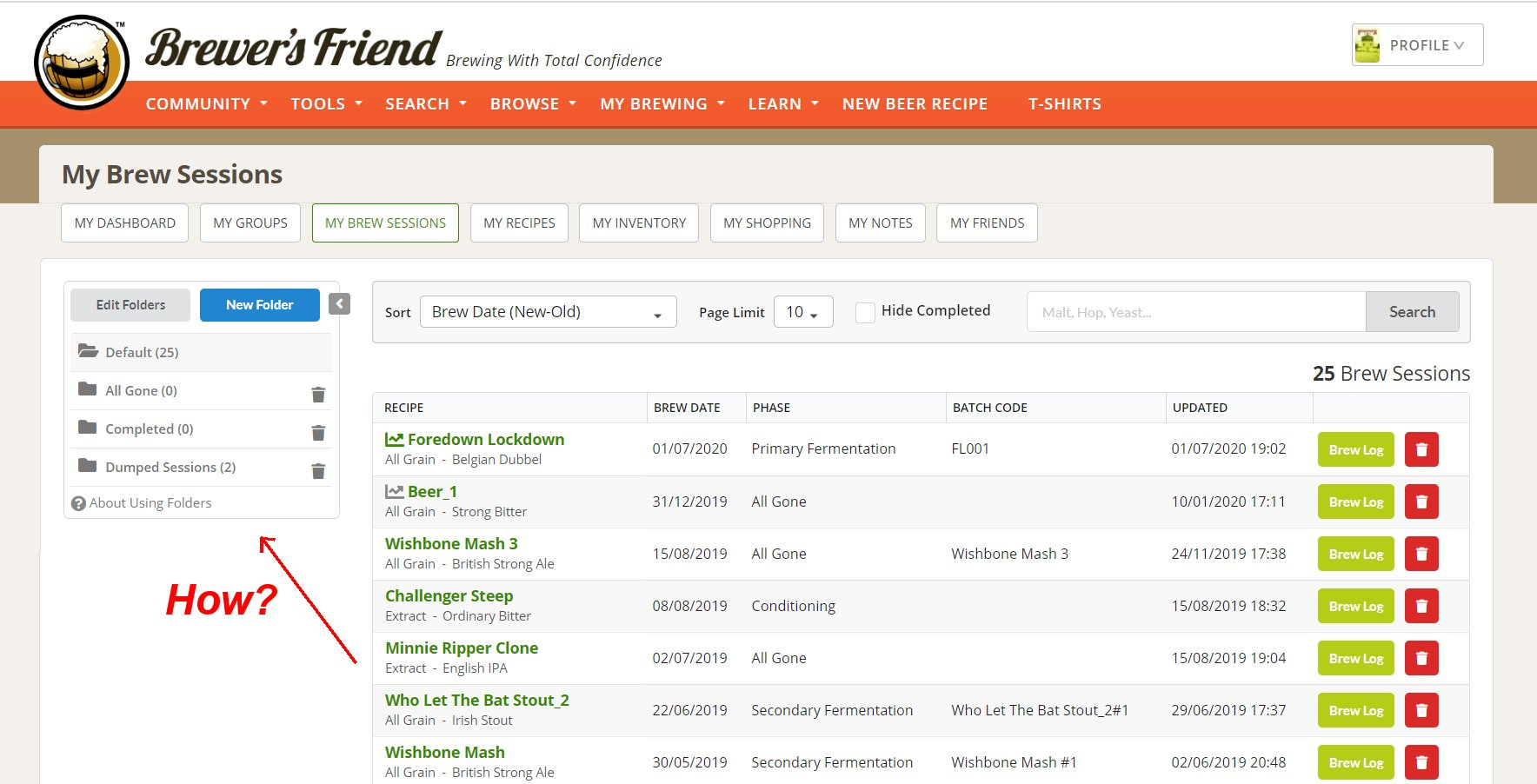Delete the Completed folder trash icon
This screenshot has height=784, width=1537.
[318, 433]
